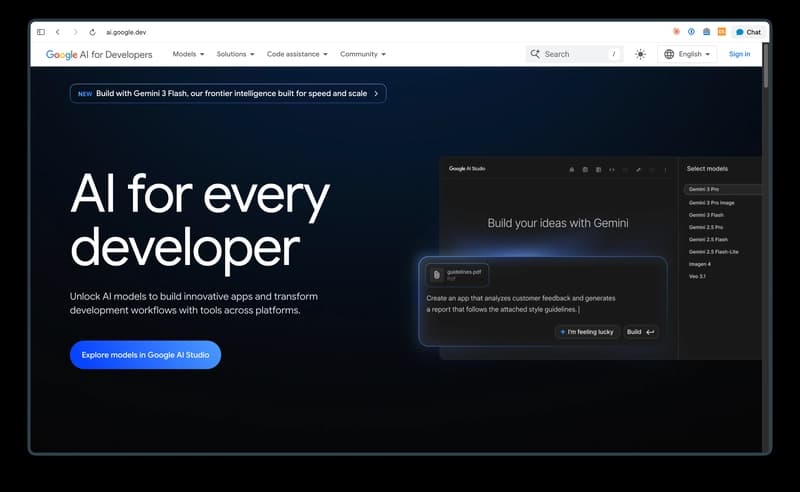This screenshot has width=800, height=492.
Task: Expand the Community menu
Action: (x=363, y=54)
